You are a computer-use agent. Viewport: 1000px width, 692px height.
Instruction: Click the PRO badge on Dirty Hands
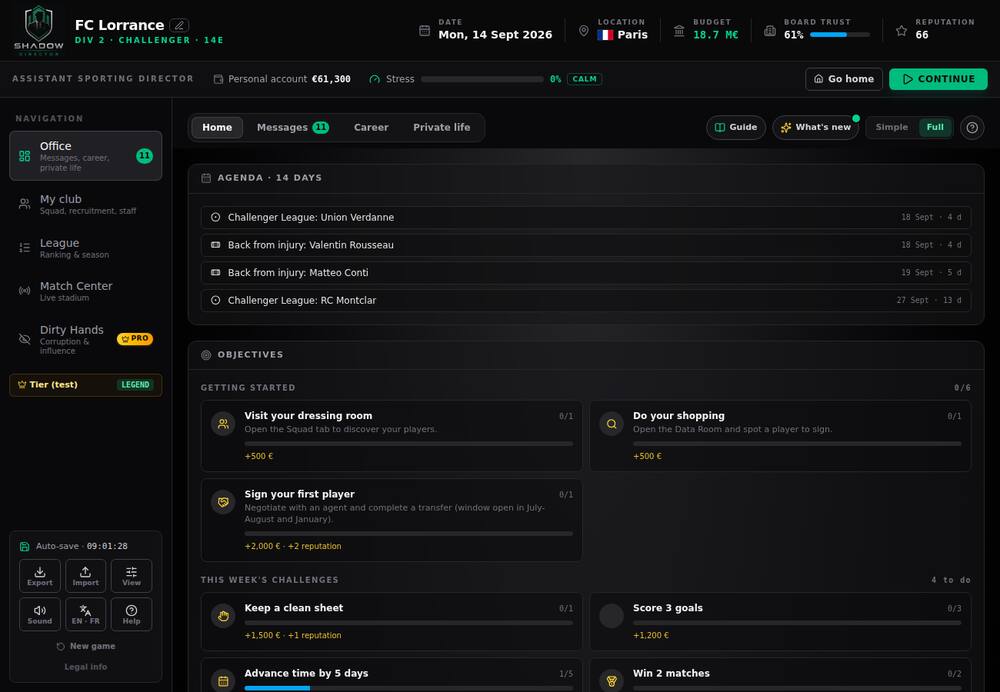click(135, 339)
